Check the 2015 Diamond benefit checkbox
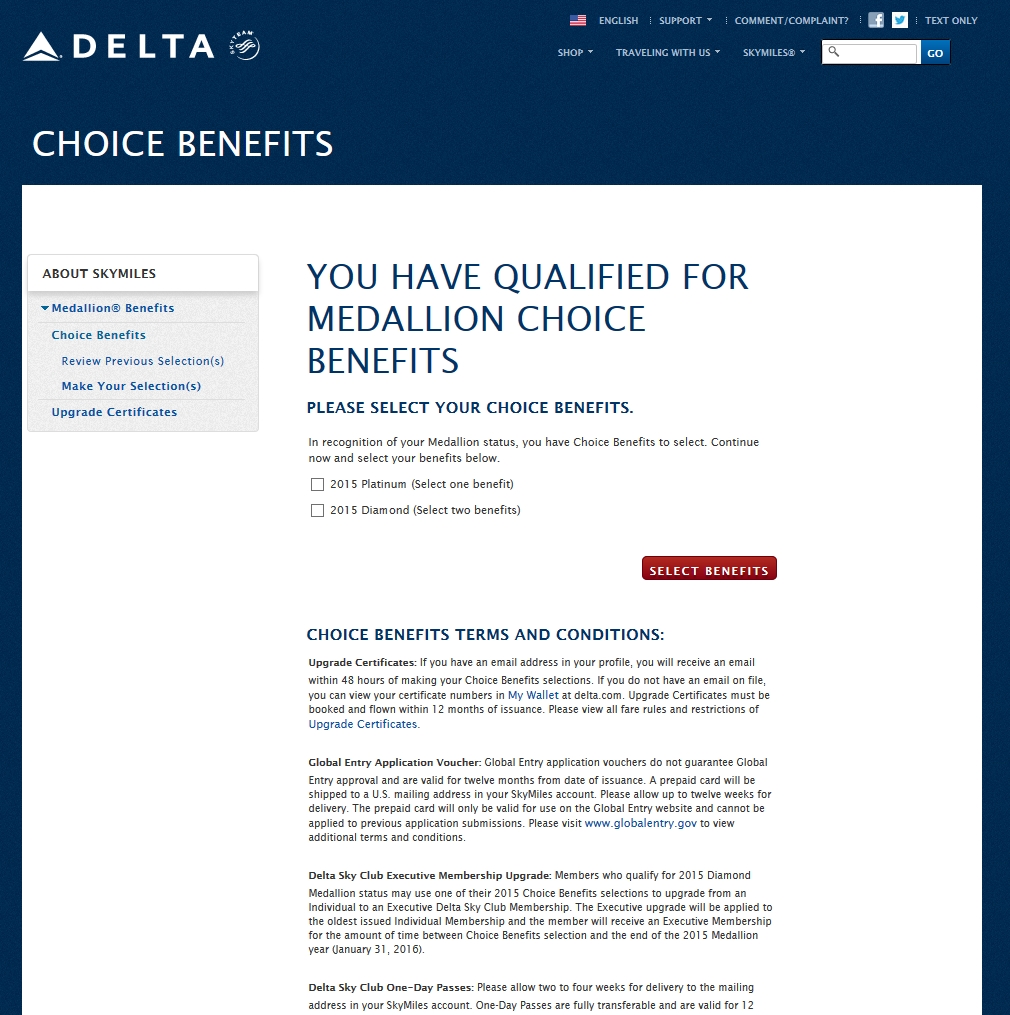Viewport: 1010px width, 1015px height. click(x=317, y=510)
